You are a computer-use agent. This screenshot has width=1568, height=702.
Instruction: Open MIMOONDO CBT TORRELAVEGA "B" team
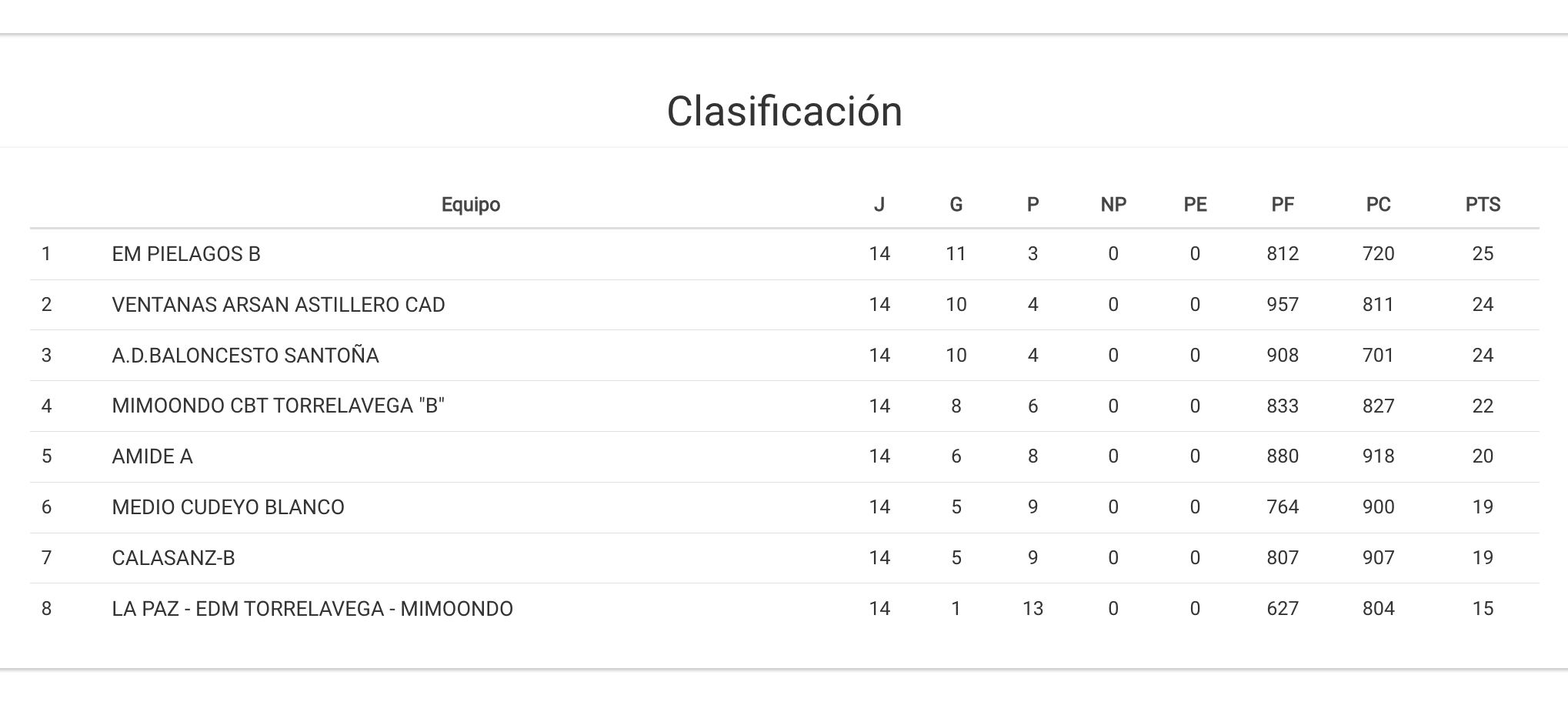click(278, 406)
